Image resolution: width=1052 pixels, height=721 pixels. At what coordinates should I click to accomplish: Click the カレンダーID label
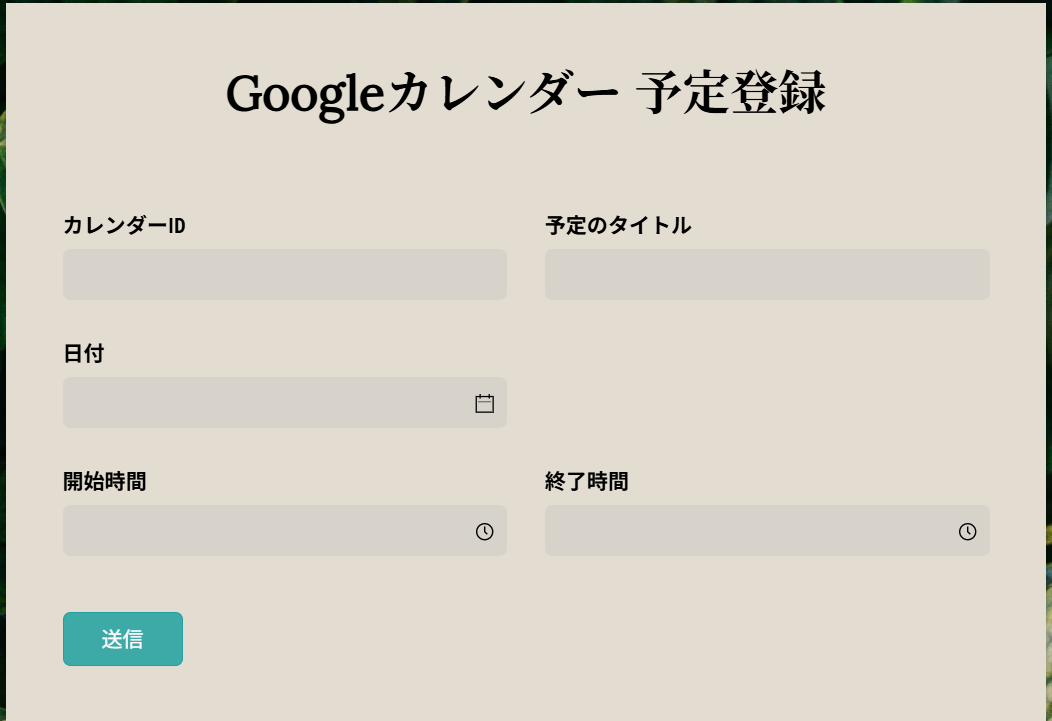pos(124,225)
